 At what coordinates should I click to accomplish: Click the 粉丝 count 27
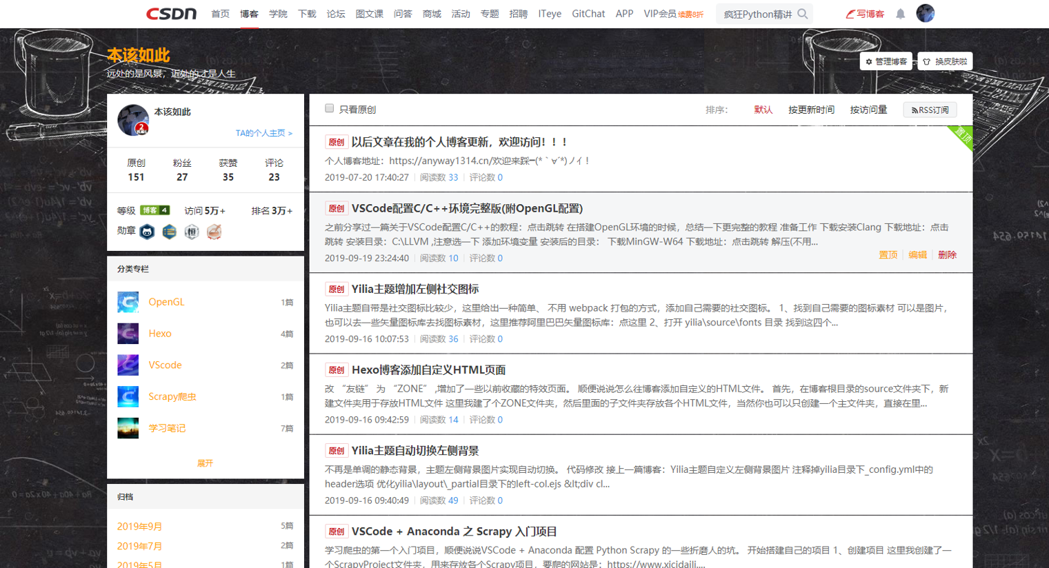(x=182, y=177)
